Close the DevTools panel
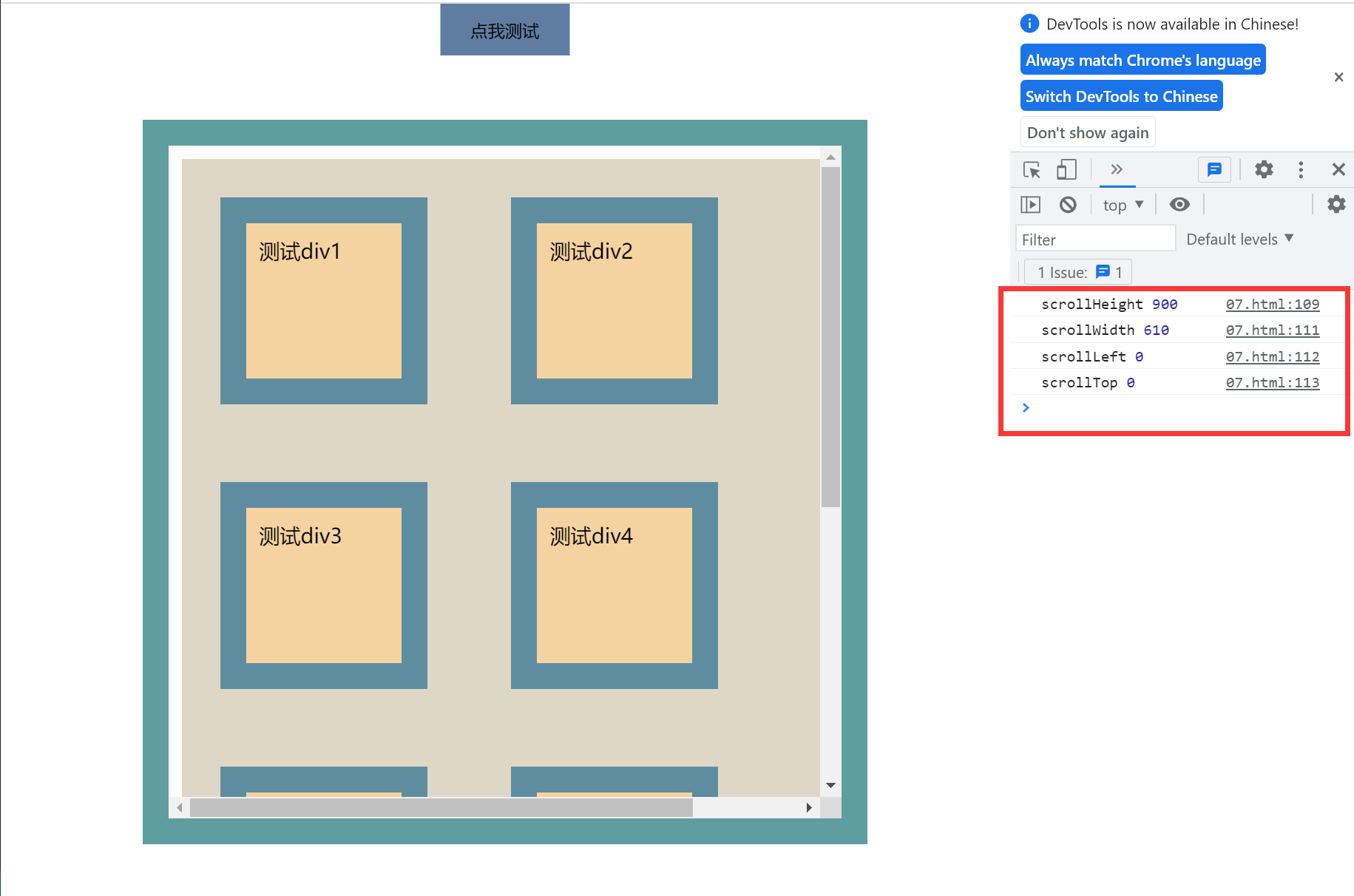Viewport: 1354px width, 896px height. pos(1338,169)
